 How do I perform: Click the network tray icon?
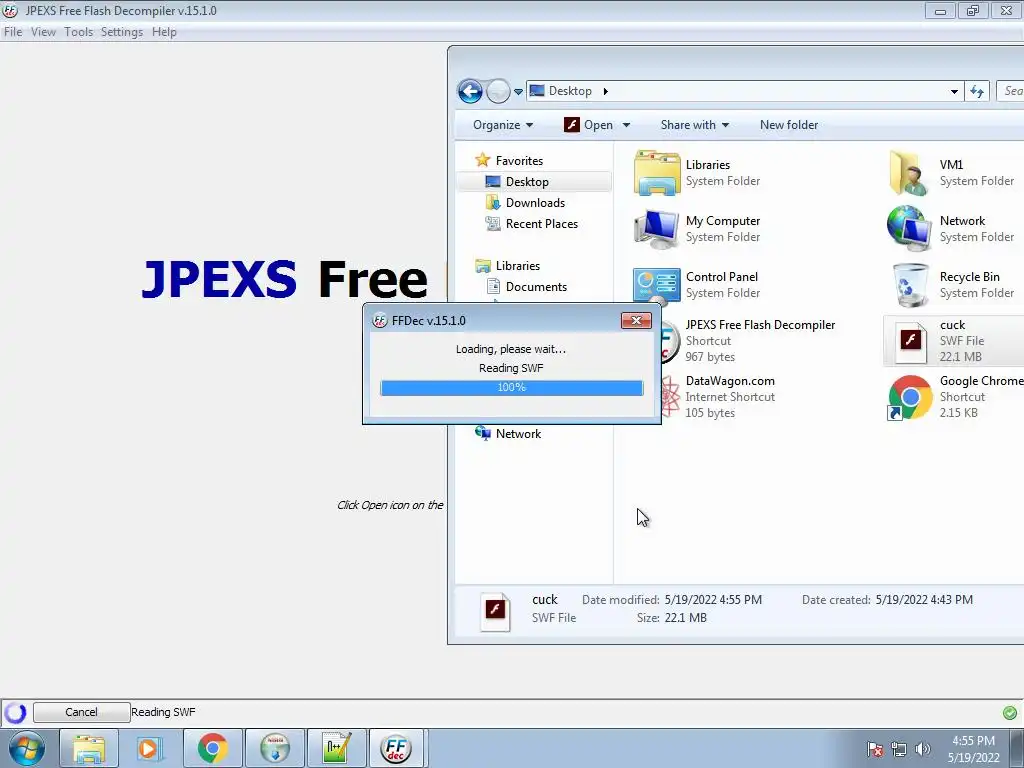[899, 749]
